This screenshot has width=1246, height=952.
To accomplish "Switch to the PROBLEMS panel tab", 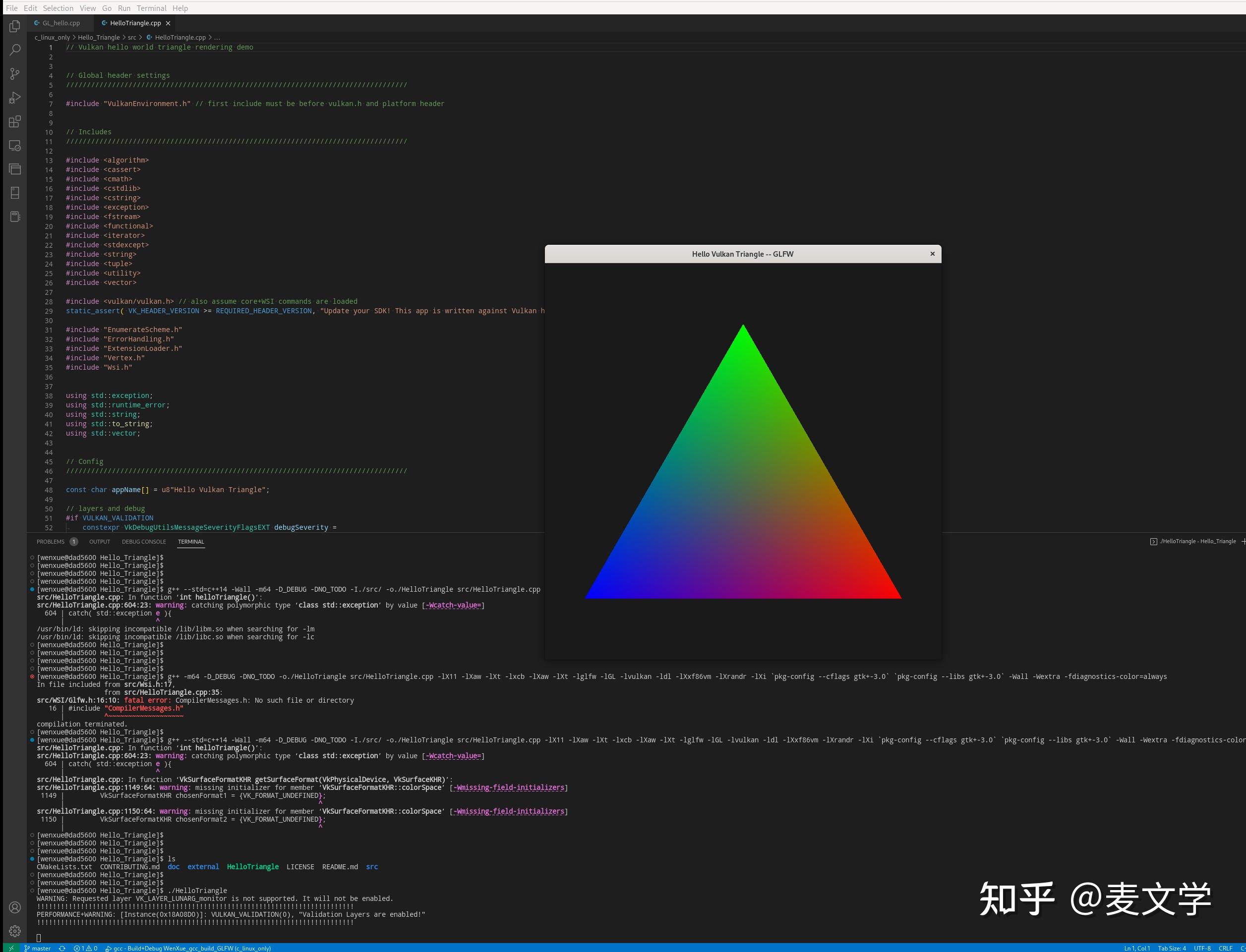I will click(51, 541).
